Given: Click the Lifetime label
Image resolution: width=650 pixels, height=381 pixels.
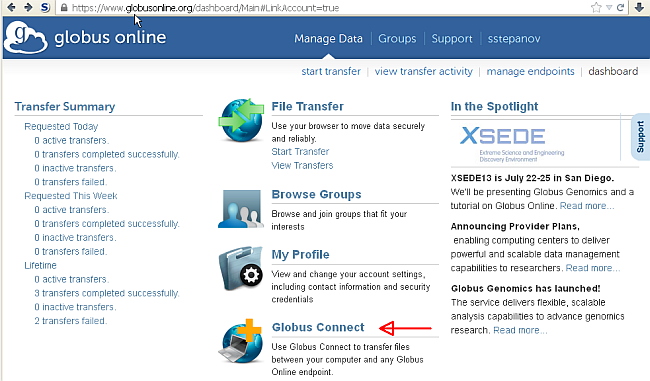Looking at the screenshot, I should pyautogui.click(x=40, y=265).
